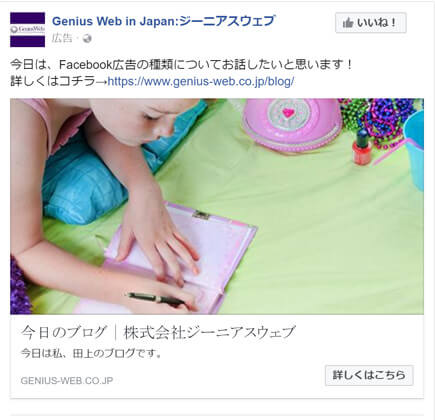The image size is (435, 420).
Task: Click the GENIUS-WEB.CO.JP domain caption
Action: pyautogui.click(x=67, y=380)
